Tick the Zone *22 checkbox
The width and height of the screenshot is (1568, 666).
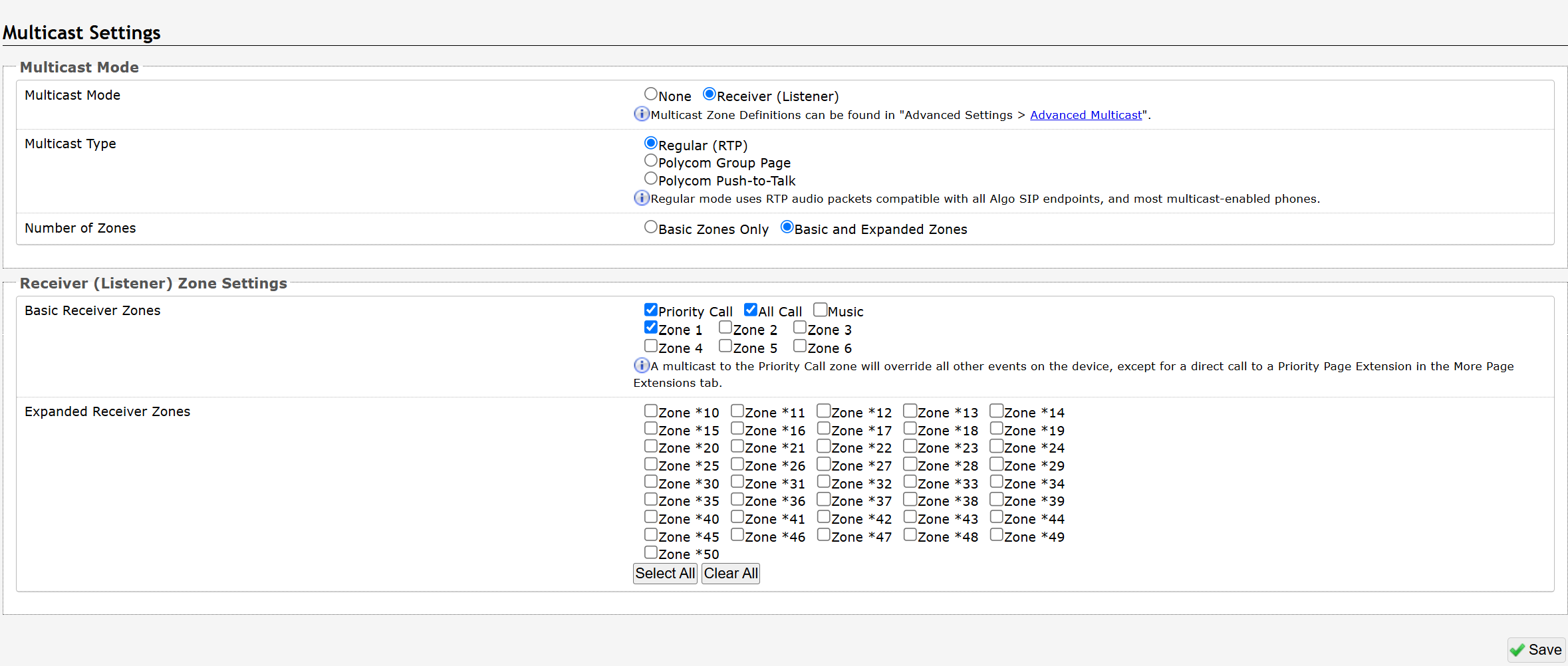click(824, 446)
